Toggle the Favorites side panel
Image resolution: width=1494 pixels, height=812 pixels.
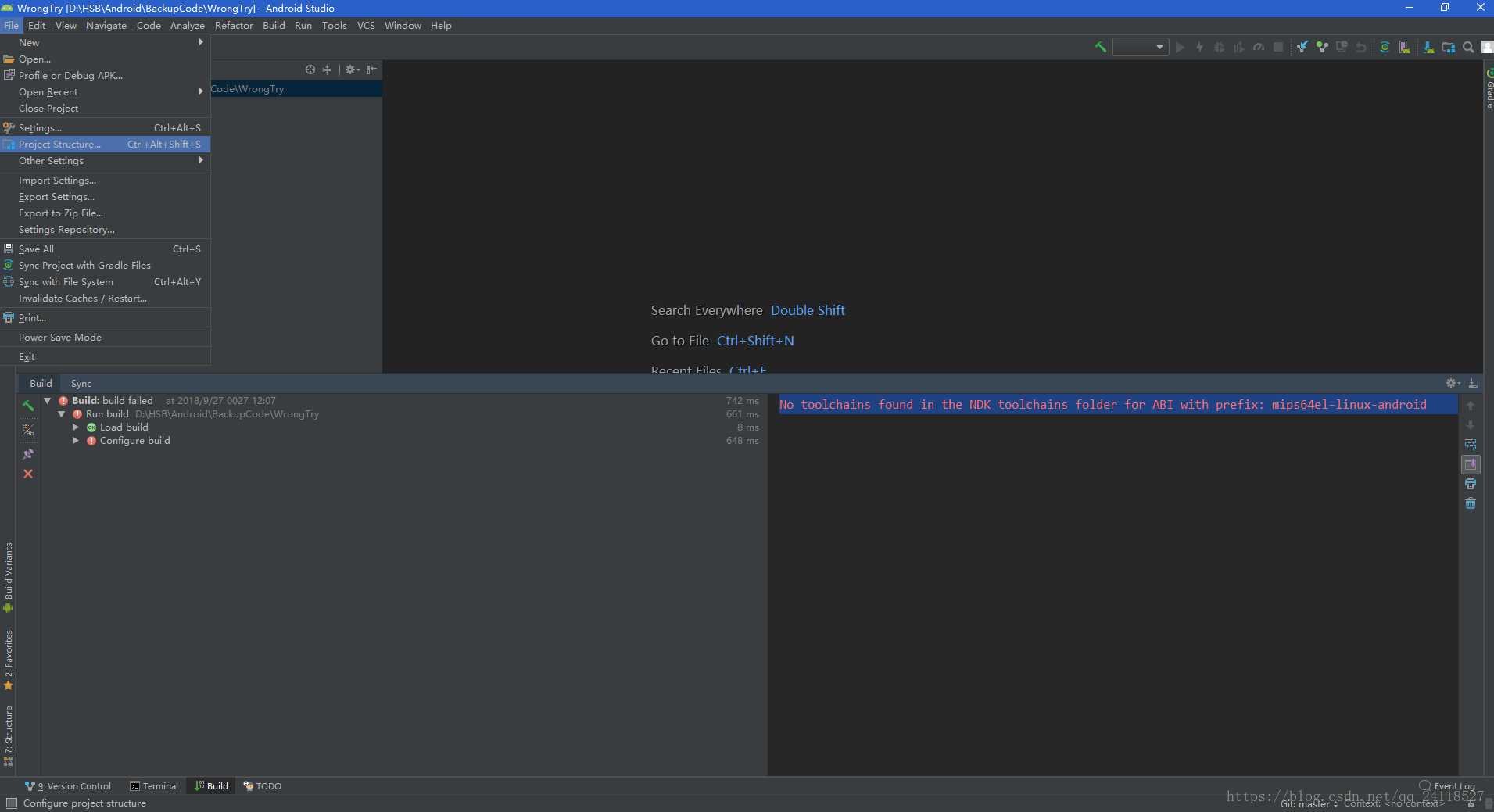coord(9,660)
